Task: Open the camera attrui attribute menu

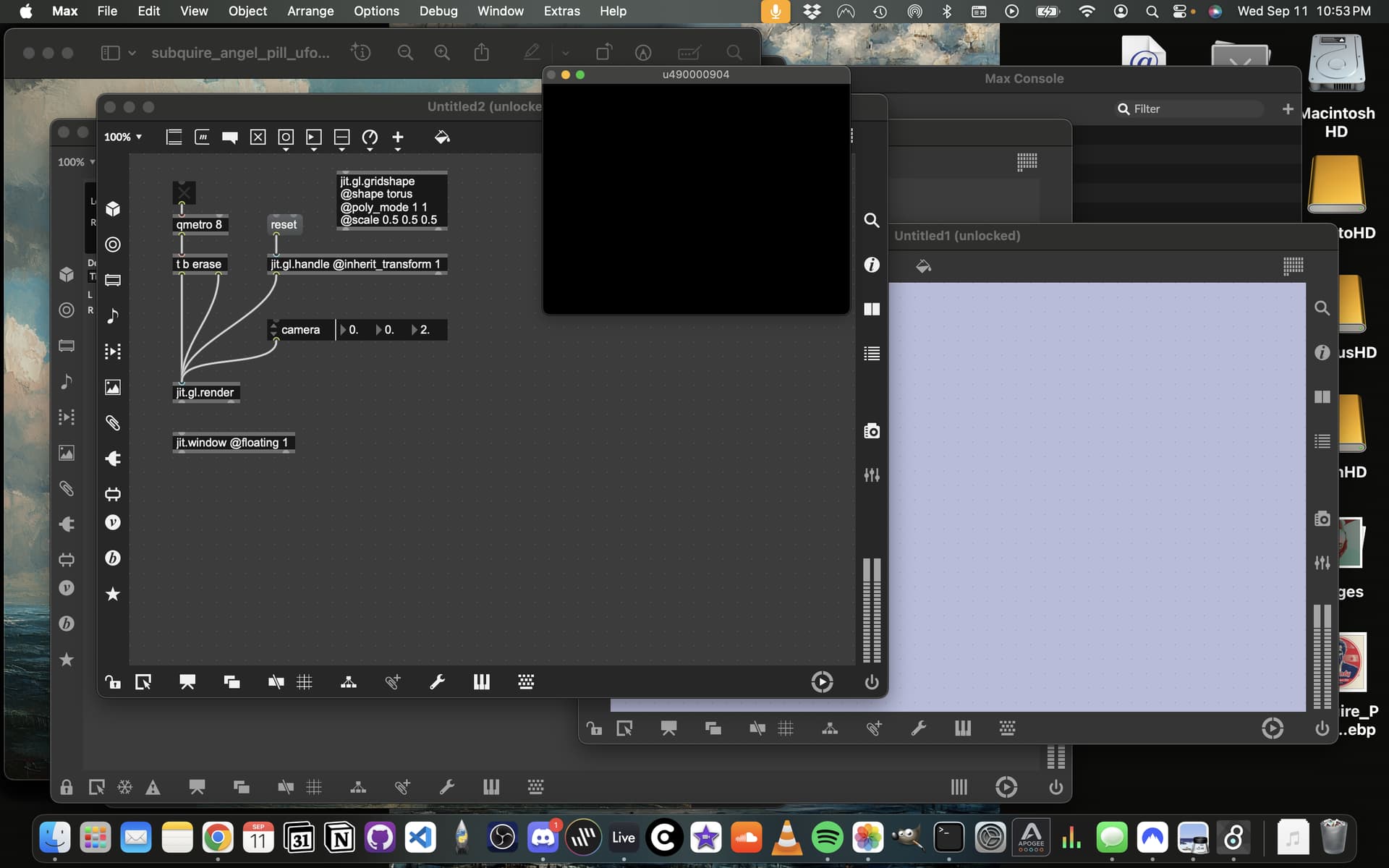Action: [301, 330]
